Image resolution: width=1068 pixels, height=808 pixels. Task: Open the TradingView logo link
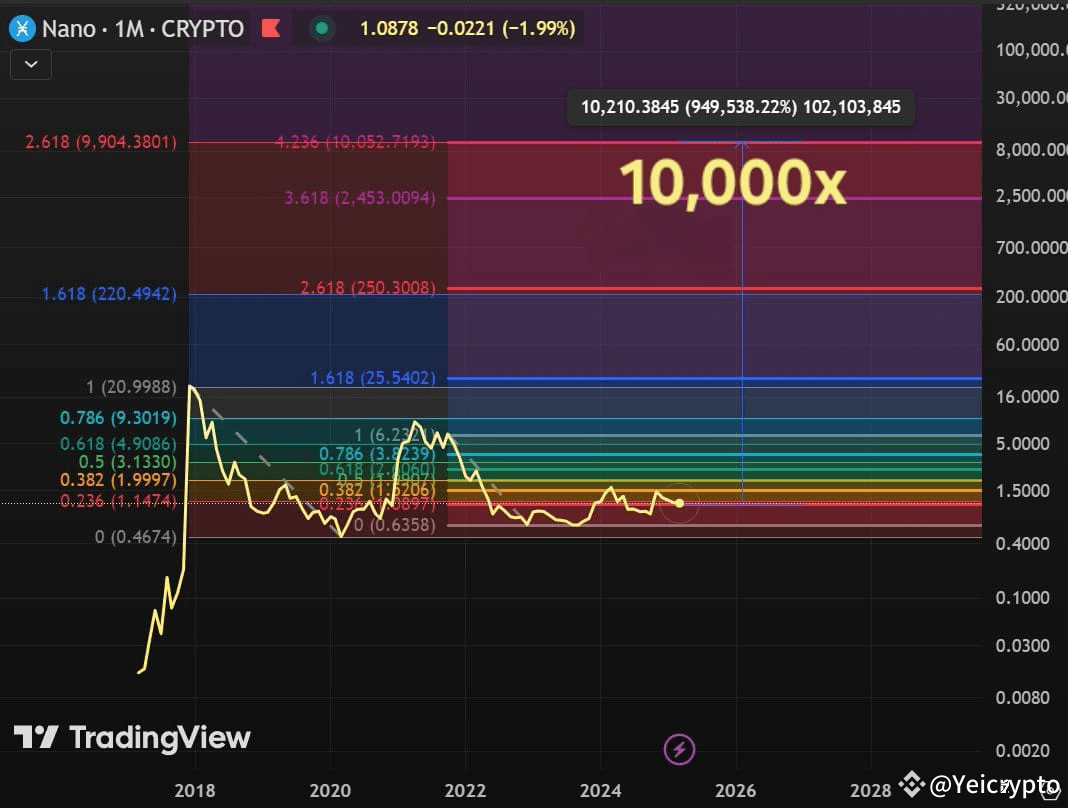132,737
